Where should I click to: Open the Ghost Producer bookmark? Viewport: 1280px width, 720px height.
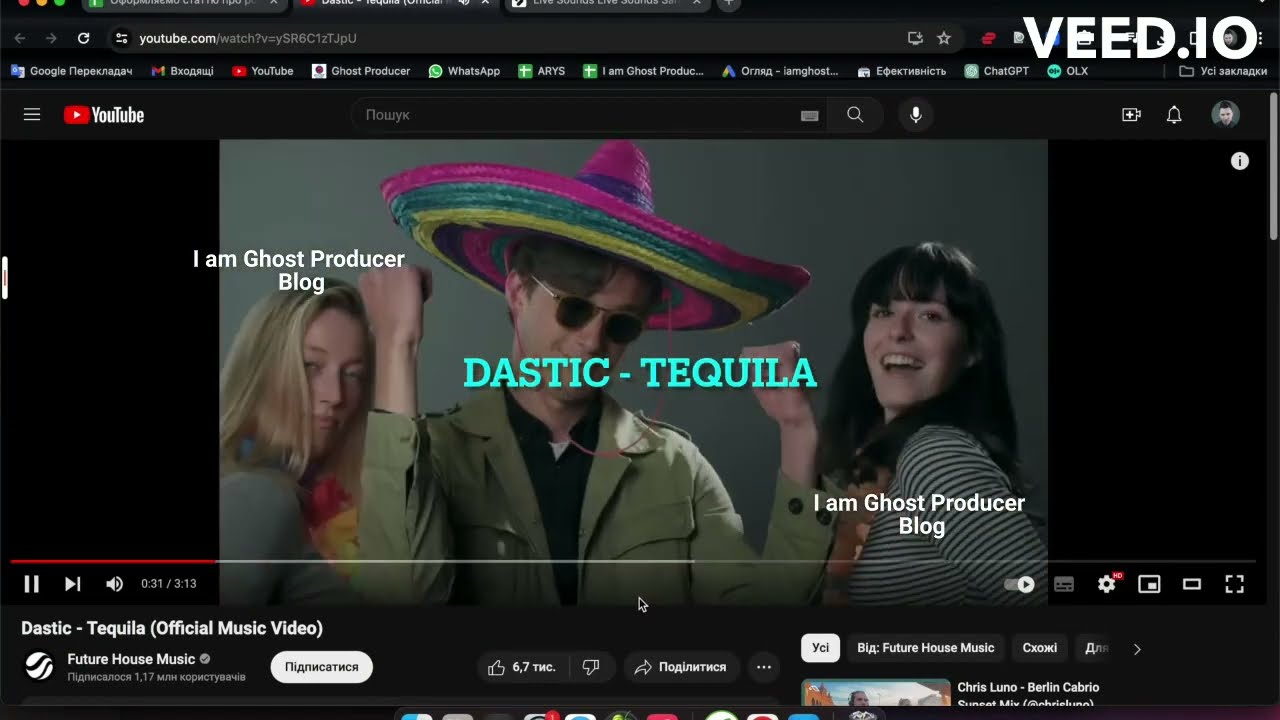click(361, 71)
